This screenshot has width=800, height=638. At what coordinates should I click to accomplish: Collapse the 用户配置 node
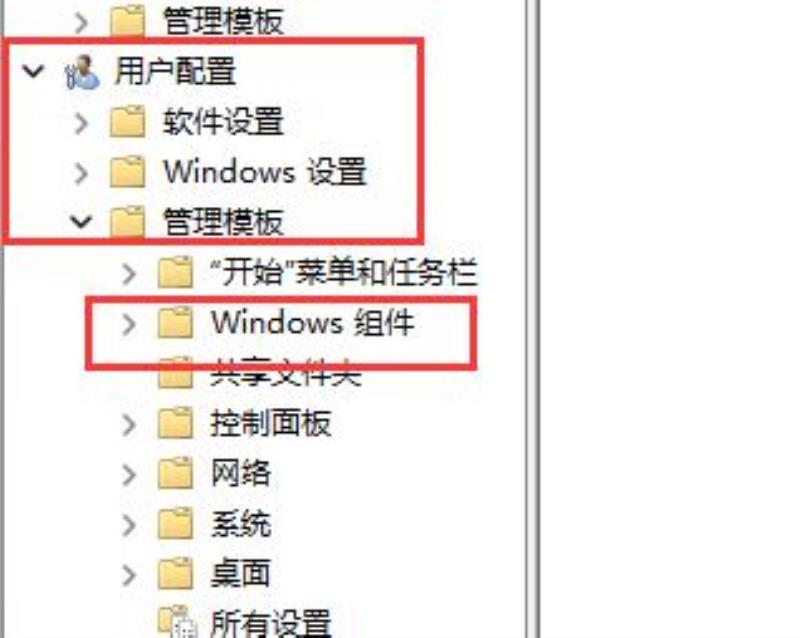pyautogui.click(x=33, y=71)
